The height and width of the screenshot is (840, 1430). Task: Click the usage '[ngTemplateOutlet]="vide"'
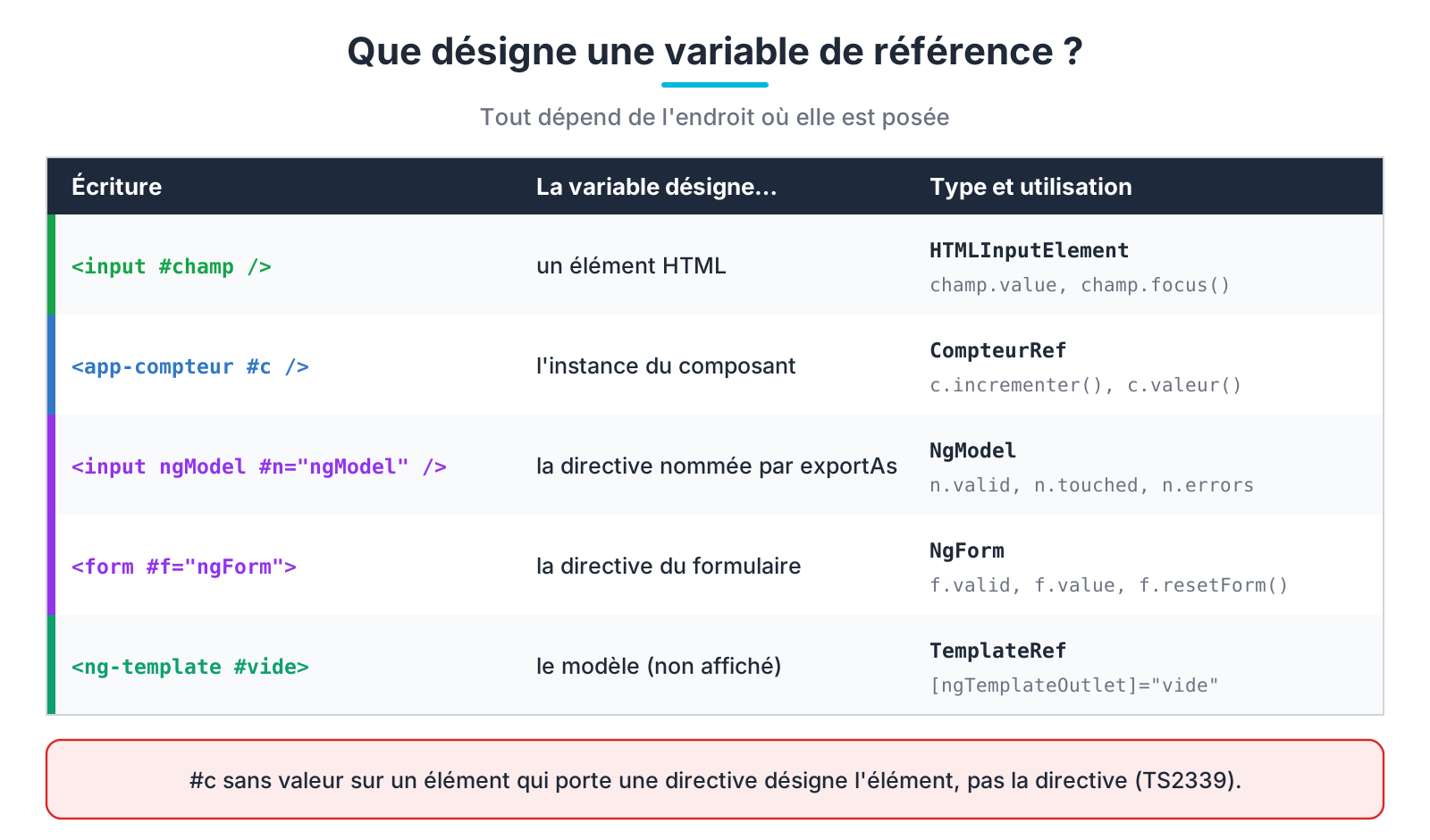pyautogui.click(x=1074, y=685)
